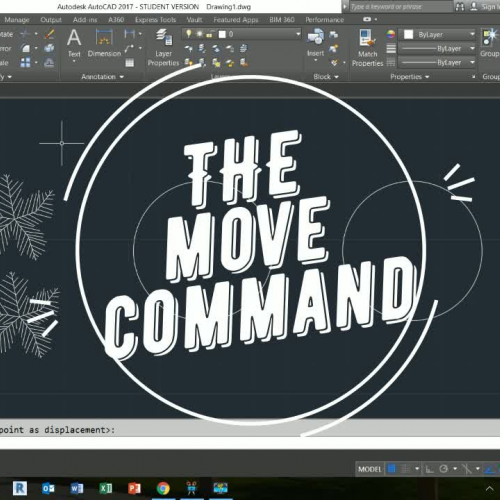The height and width of the screenshot is (500, 500).
Task: Launch Excel from the taskbar
Action: click(106, 488)
